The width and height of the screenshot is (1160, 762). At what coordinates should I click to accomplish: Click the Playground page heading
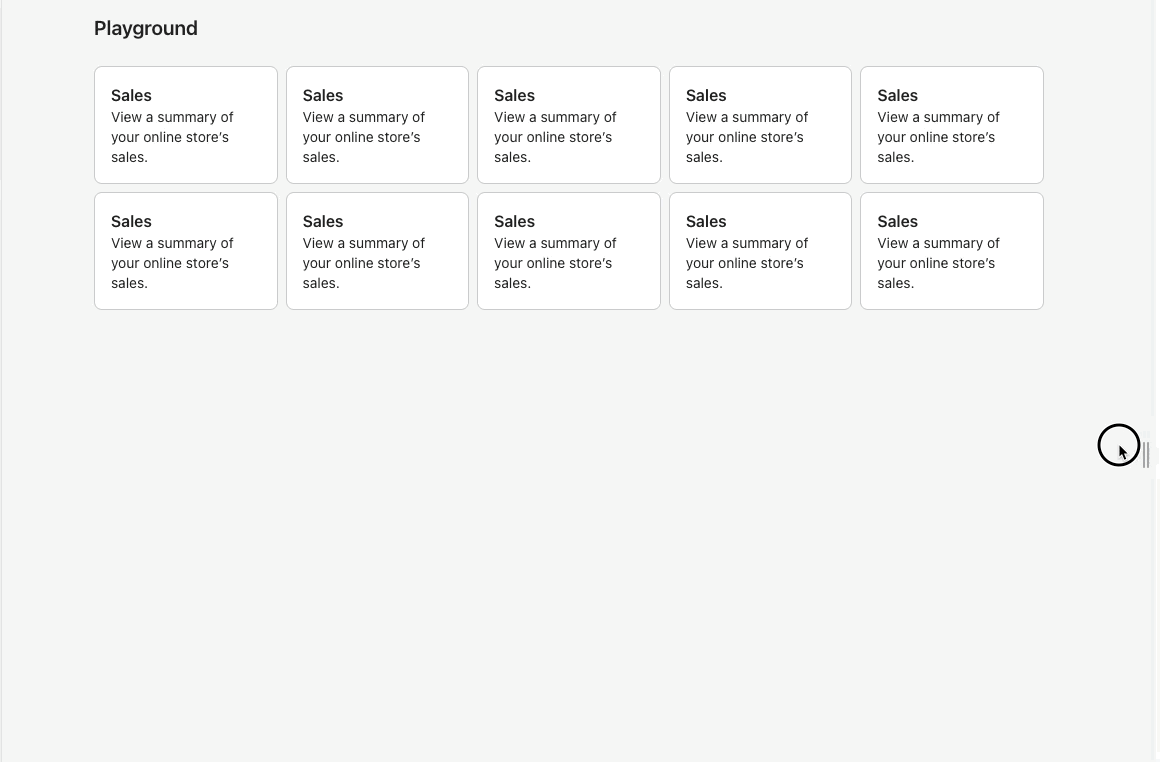point(145,28)
